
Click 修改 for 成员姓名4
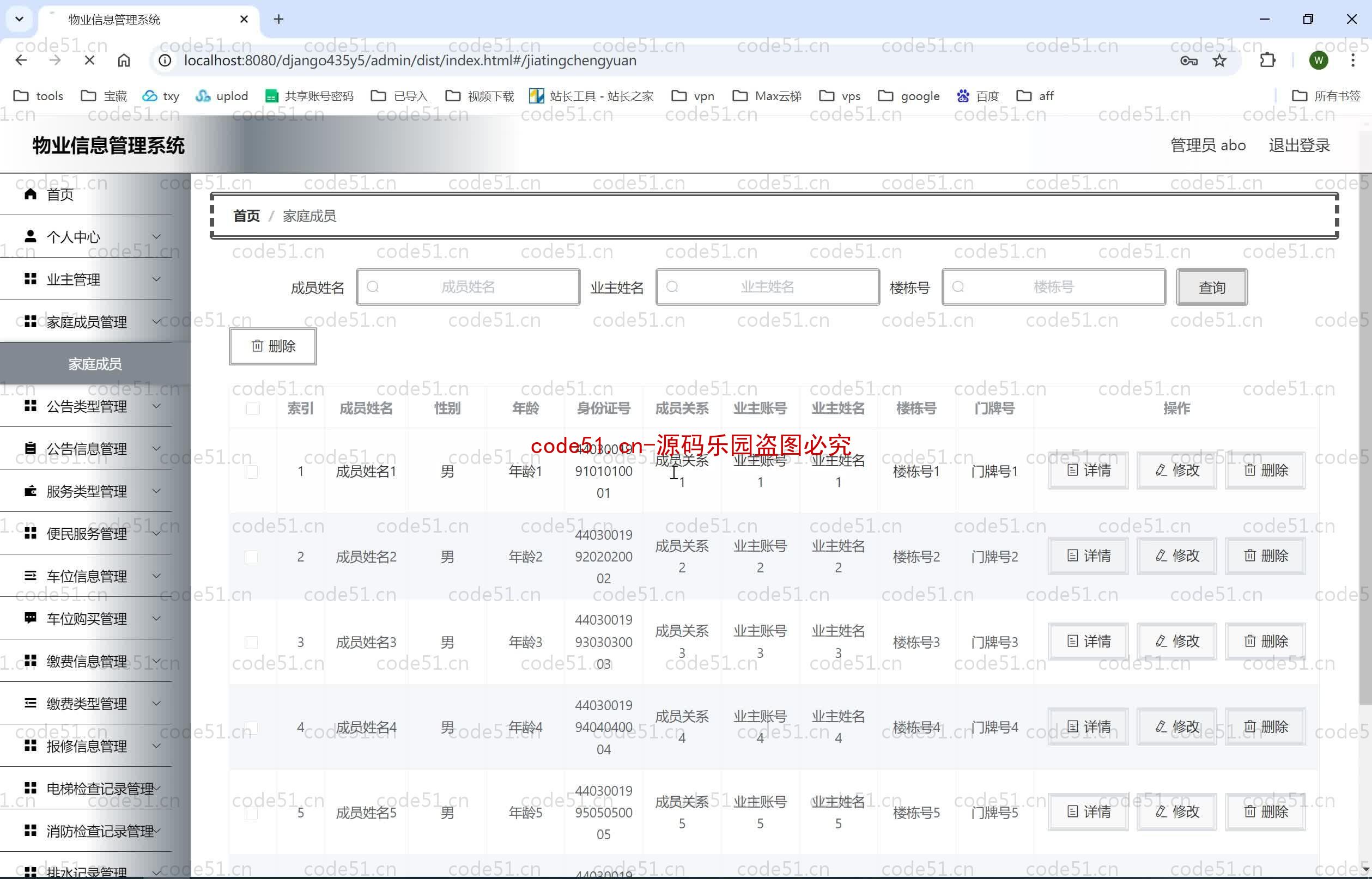(x=1177, y=727)
